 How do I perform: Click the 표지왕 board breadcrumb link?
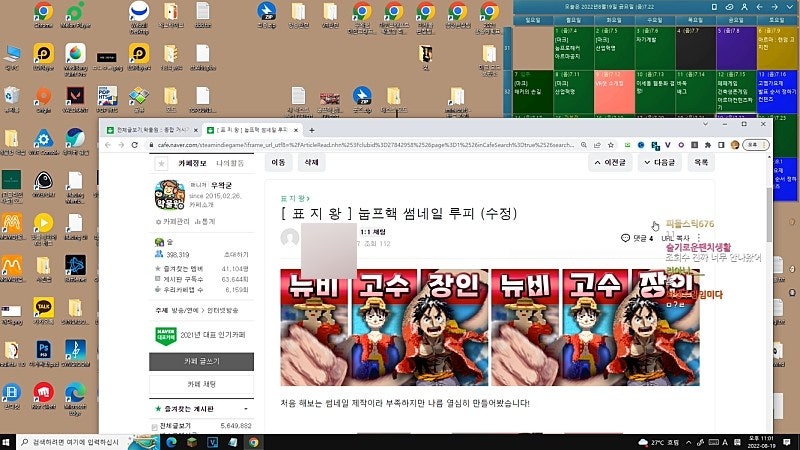[x=295, y=198]
